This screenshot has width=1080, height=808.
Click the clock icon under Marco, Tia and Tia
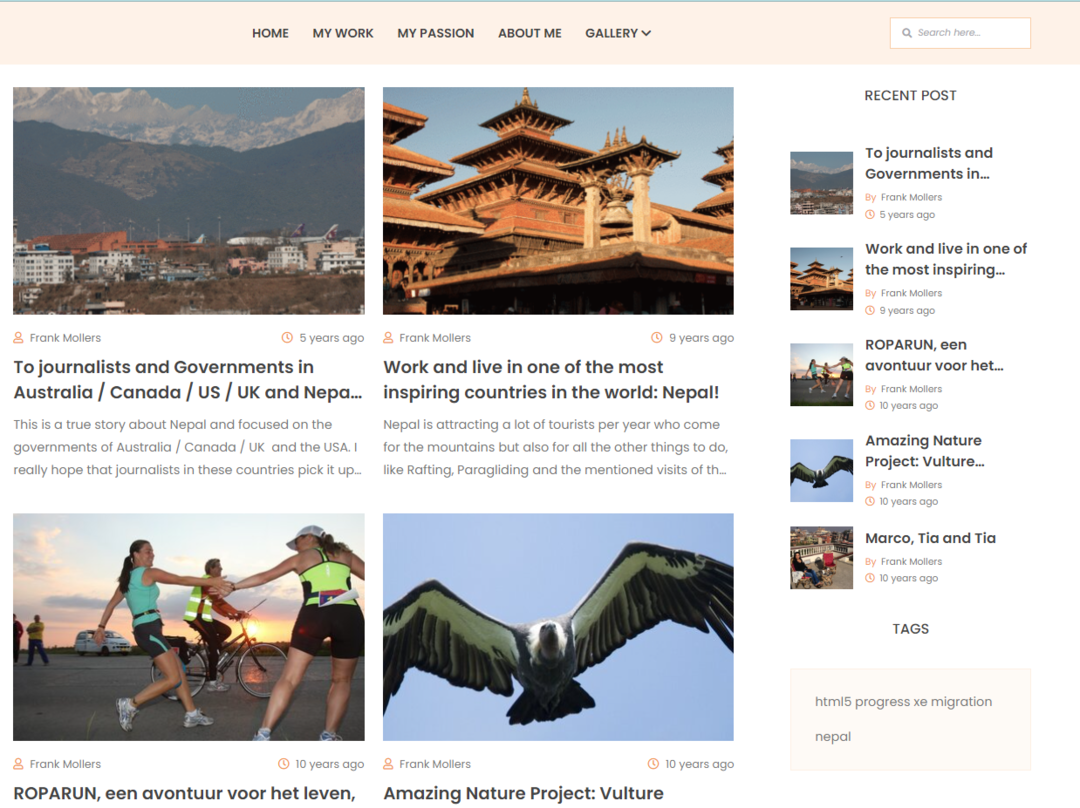point(870,579)
